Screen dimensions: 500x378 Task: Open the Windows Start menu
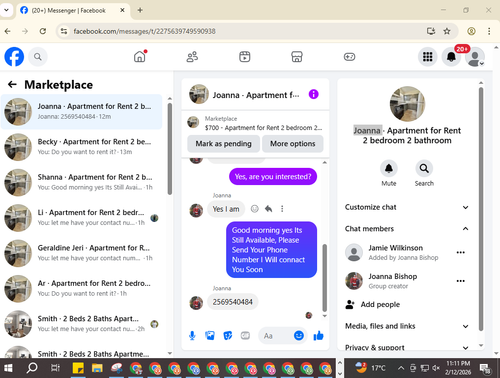[x=8, y=368]
